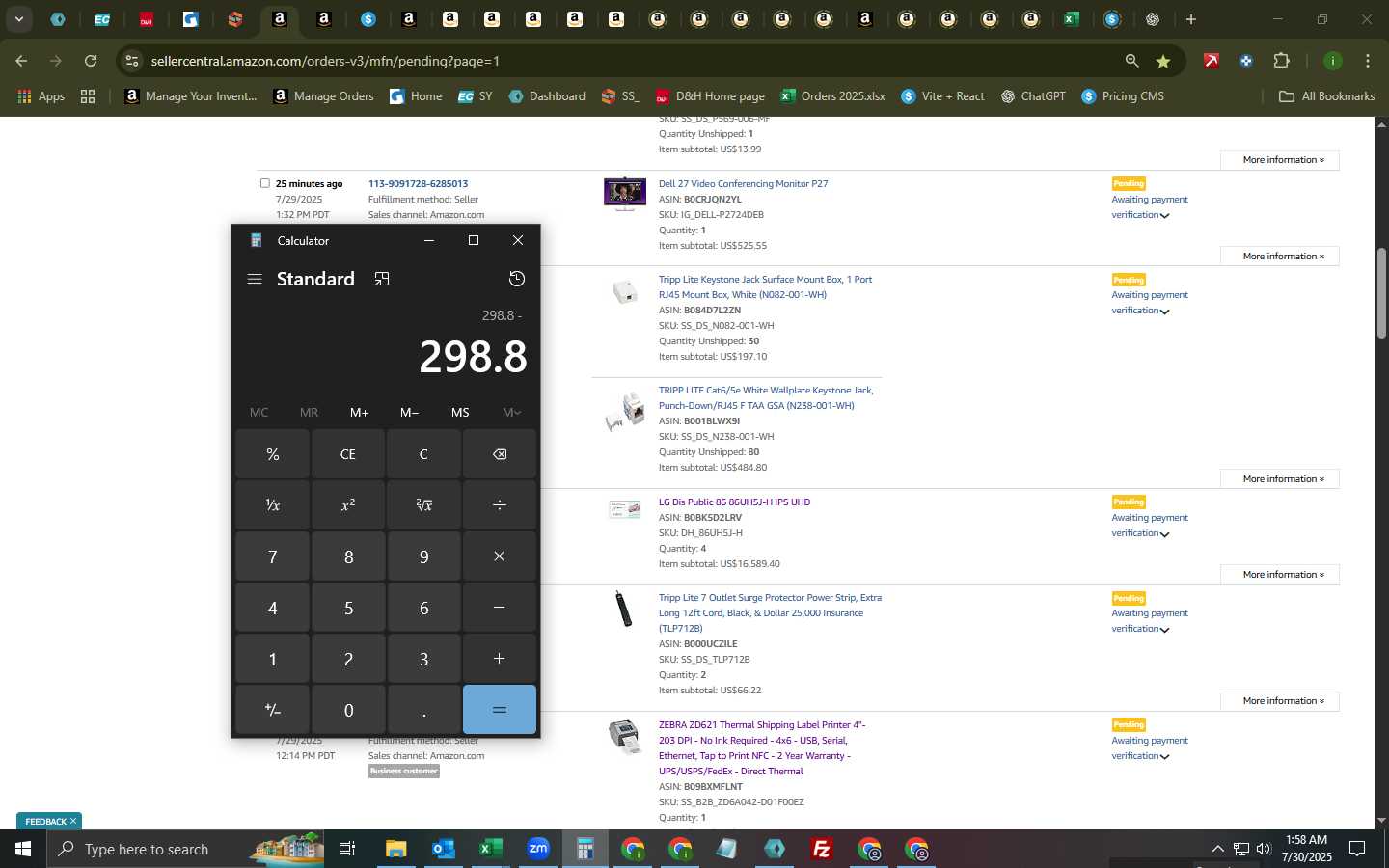Screen dimensions: 1389x868
Task: Click bookmark star icon in address bar
Action: 1163,61
